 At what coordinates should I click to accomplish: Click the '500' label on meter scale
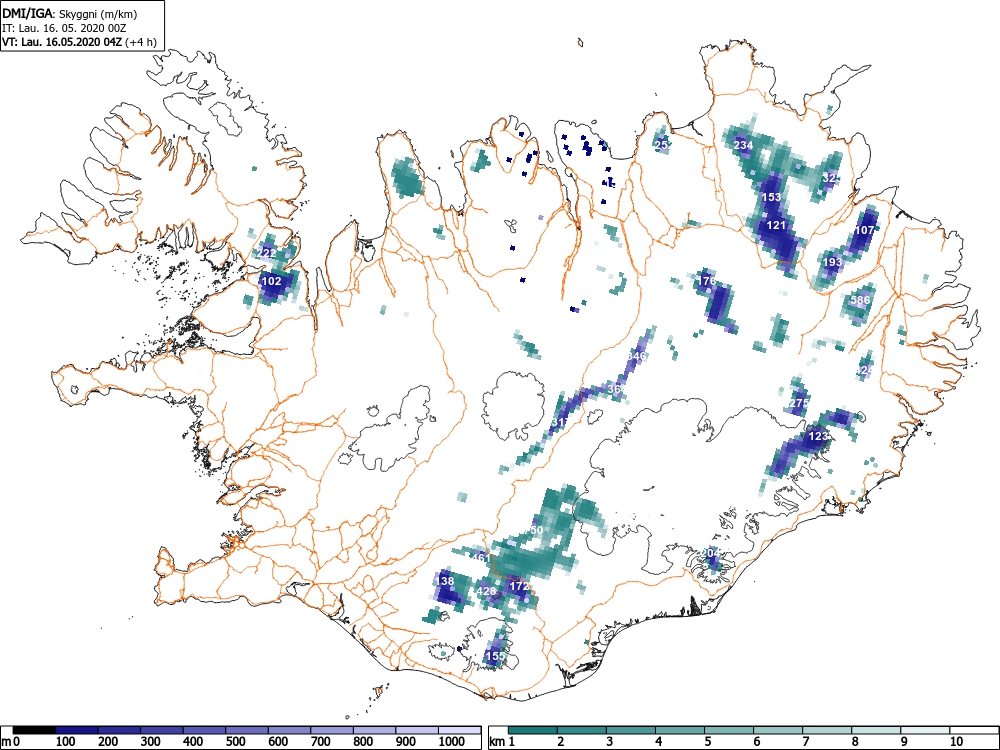[235, 741]
